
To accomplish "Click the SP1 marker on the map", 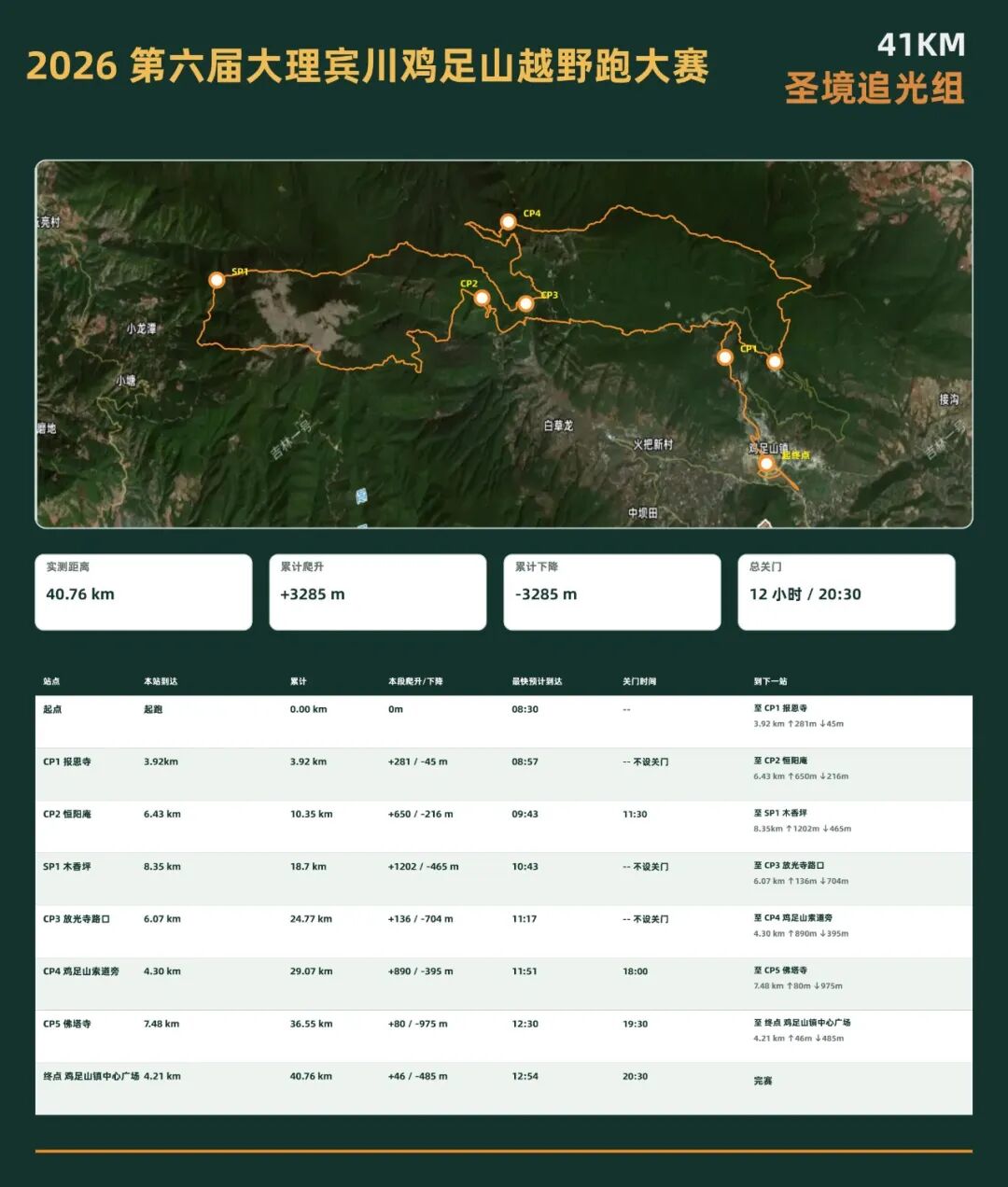I will click(x=217, y=280).
